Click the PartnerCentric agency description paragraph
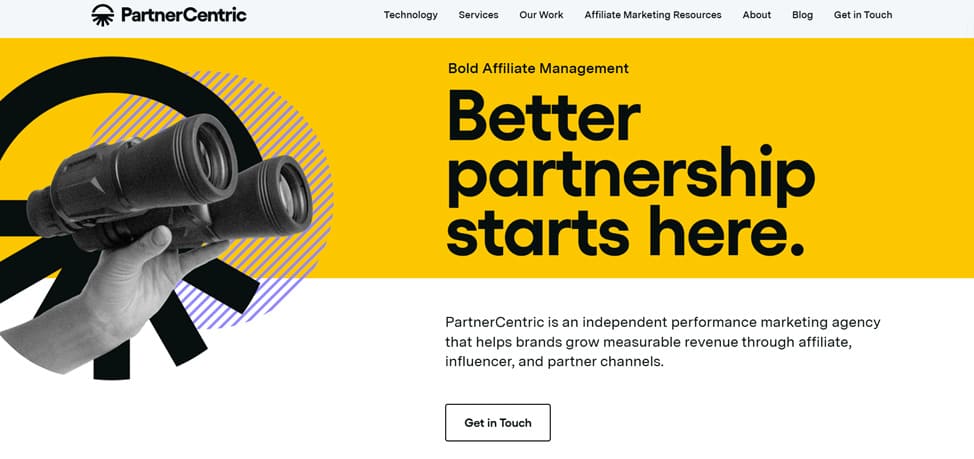Viewport: 974px width, 459px height. point(663,342)
